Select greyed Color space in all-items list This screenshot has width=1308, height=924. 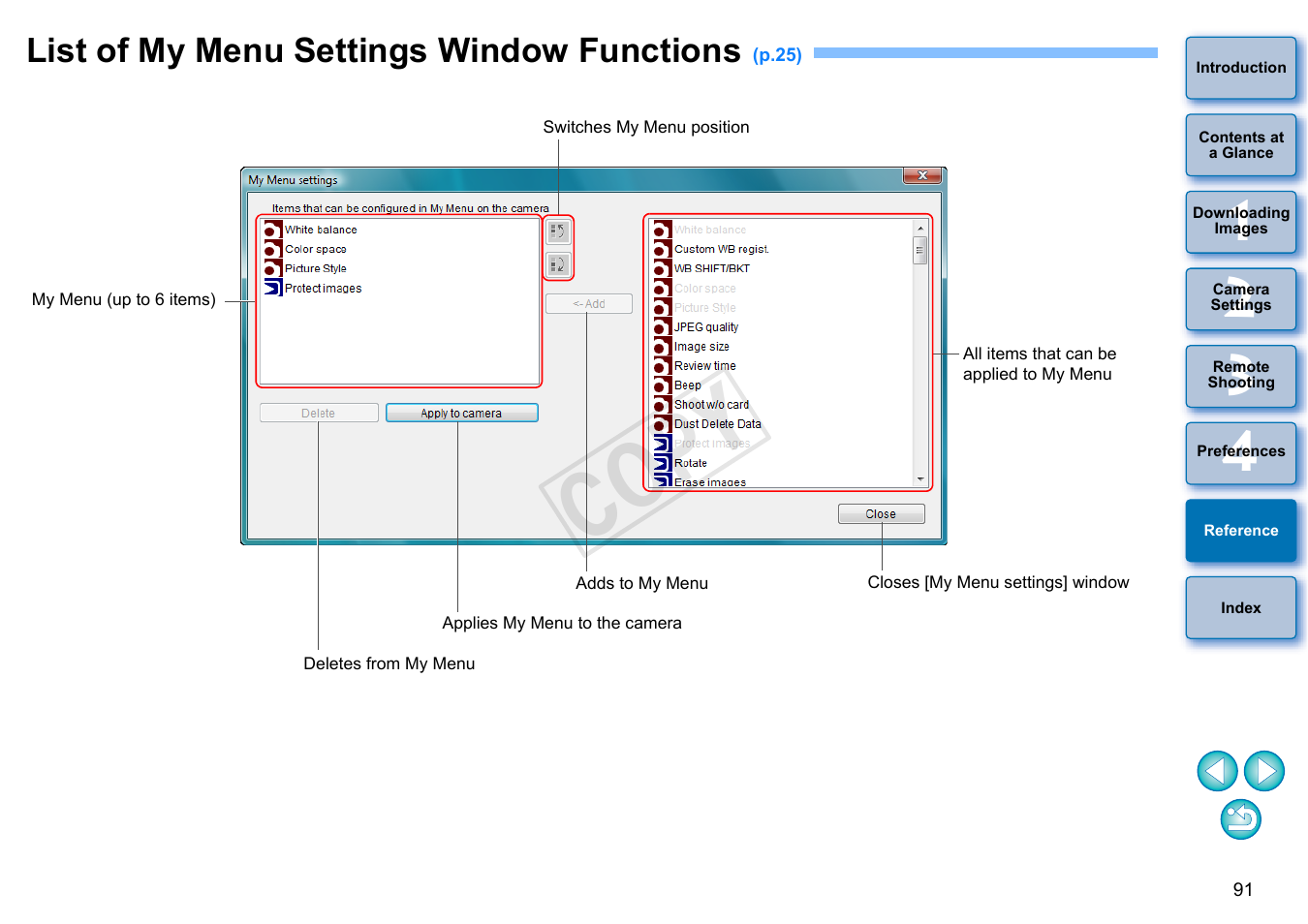tap(705, 289)
